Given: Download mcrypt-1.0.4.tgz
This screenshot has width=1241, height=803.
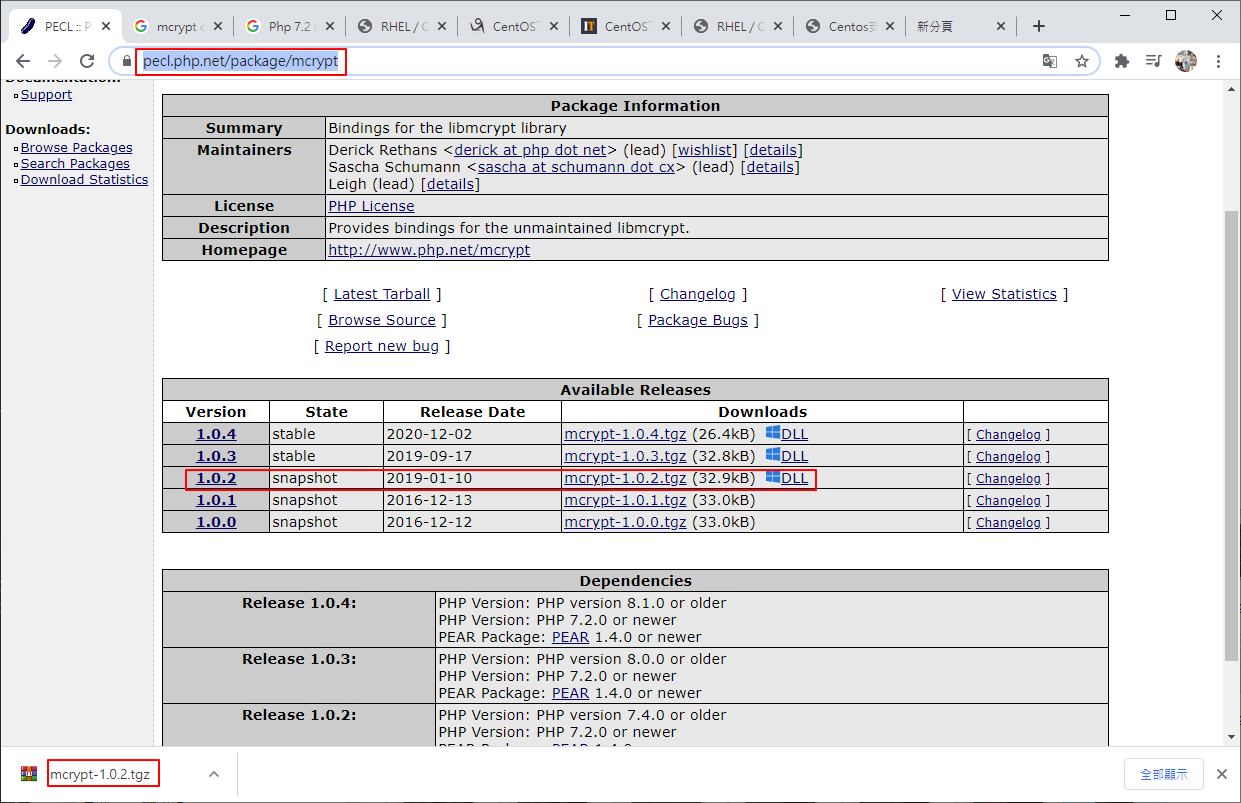Looking at the screenshot, I should (625, 434).
